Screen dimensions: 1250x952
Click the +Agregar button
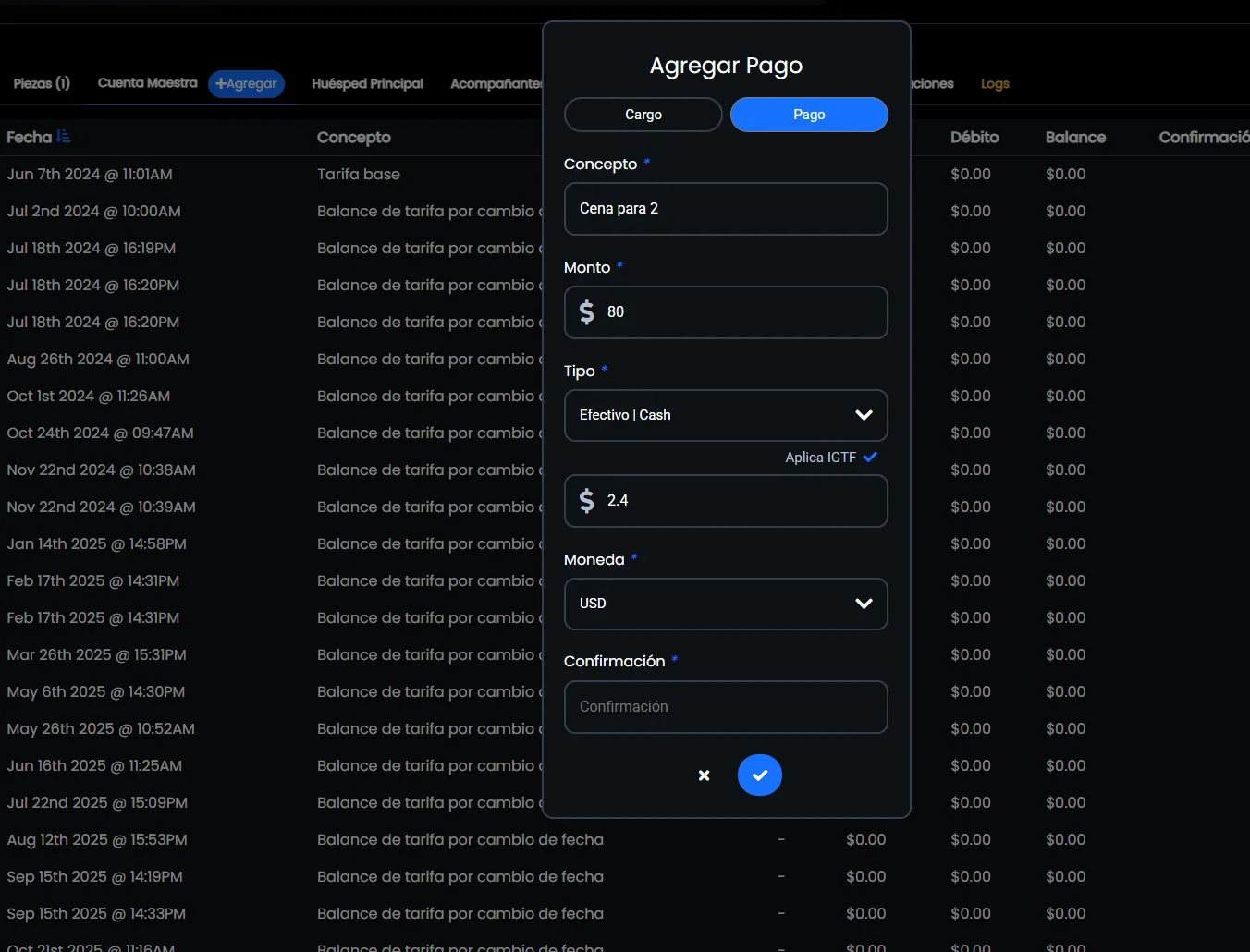[x=246, y=83]
